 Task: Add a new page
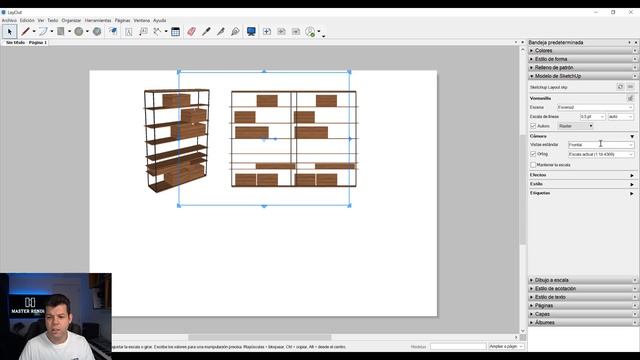pyautogui.click(x=267, y=31)
